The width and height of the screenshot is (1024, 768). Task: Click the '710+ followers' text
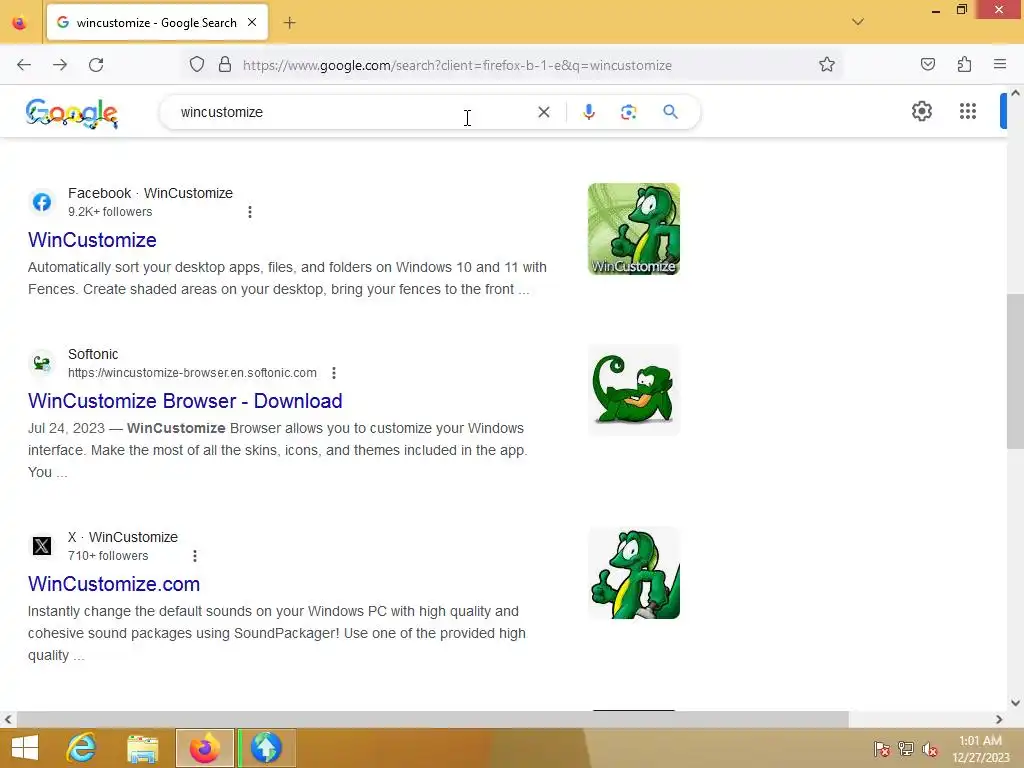[x=108, y=556]
